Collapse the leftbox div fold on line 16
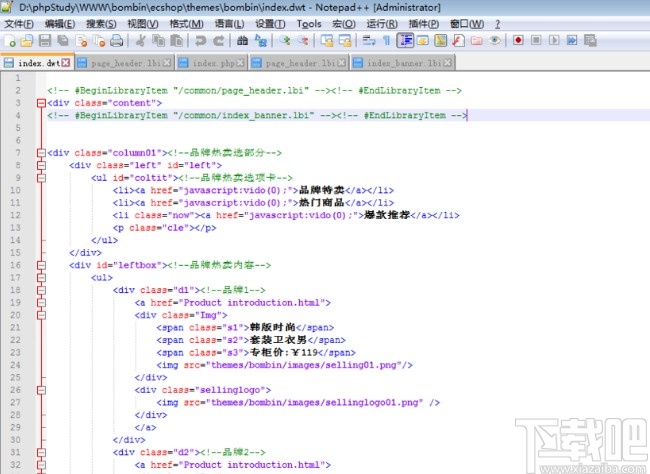The image size is (650, 474). tap(41, 265)
